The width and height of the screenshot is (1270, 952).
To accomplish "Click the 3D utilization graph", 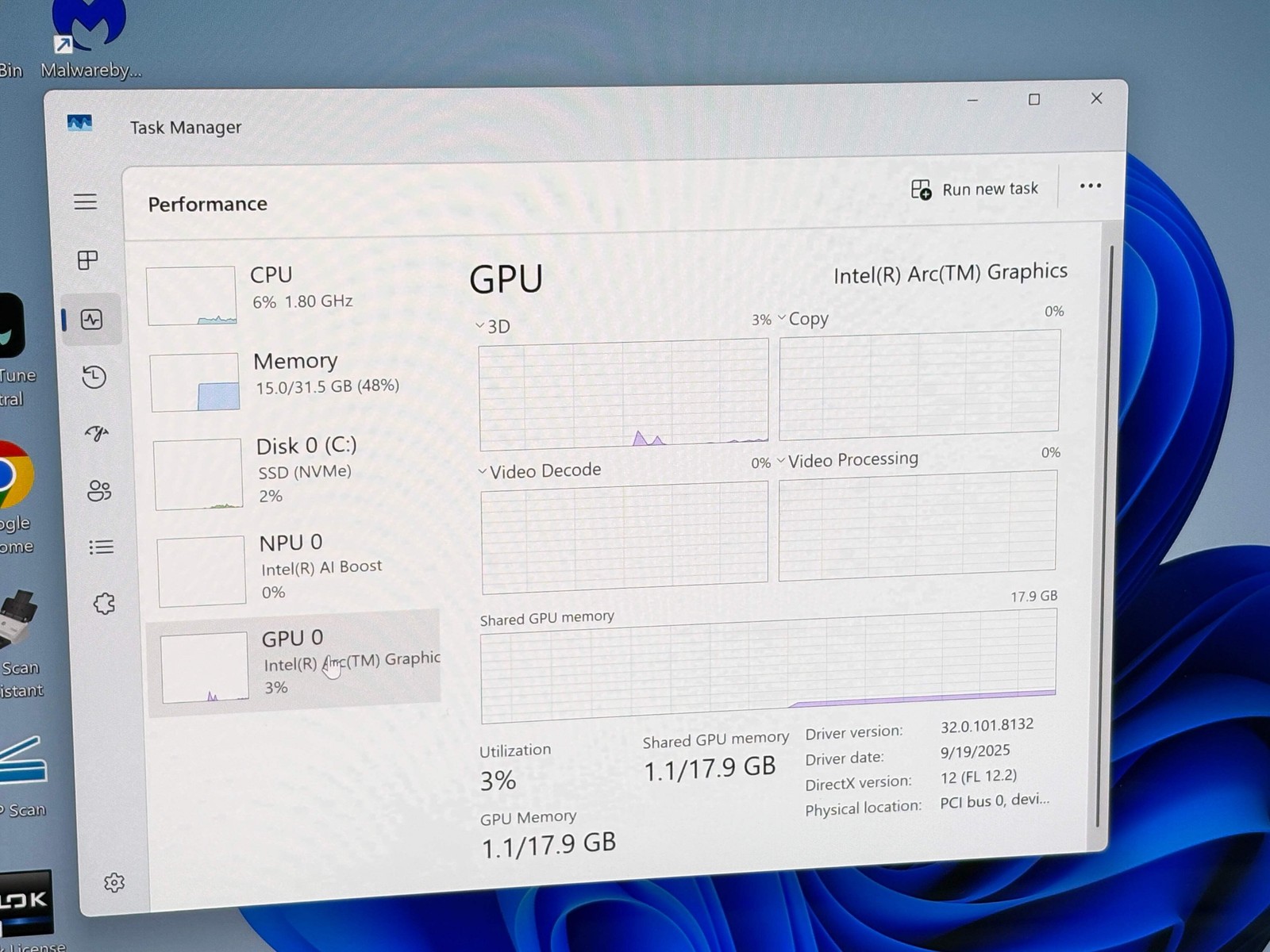I will 624,394.
